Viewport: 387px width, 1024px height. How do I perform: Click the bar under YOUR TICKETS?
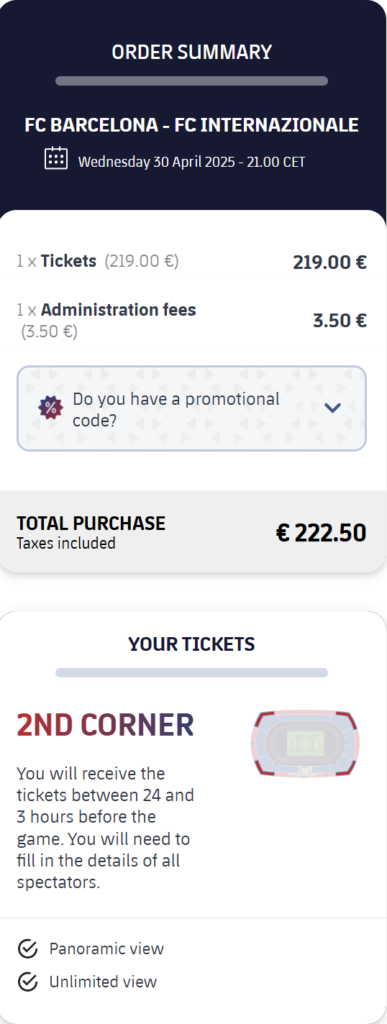(x=191, y=673)
